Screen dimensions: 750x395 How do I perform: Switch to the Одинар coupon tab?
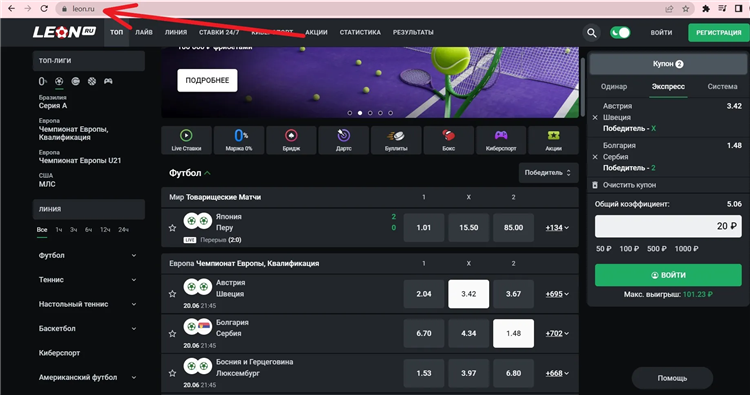pyautogui.click(x=614, y=87)
